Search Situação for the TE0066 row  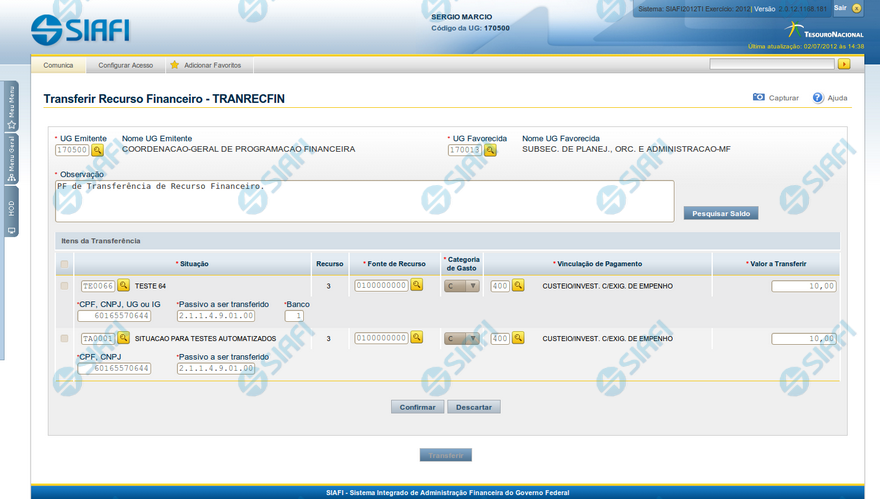(x=124, y=285)
